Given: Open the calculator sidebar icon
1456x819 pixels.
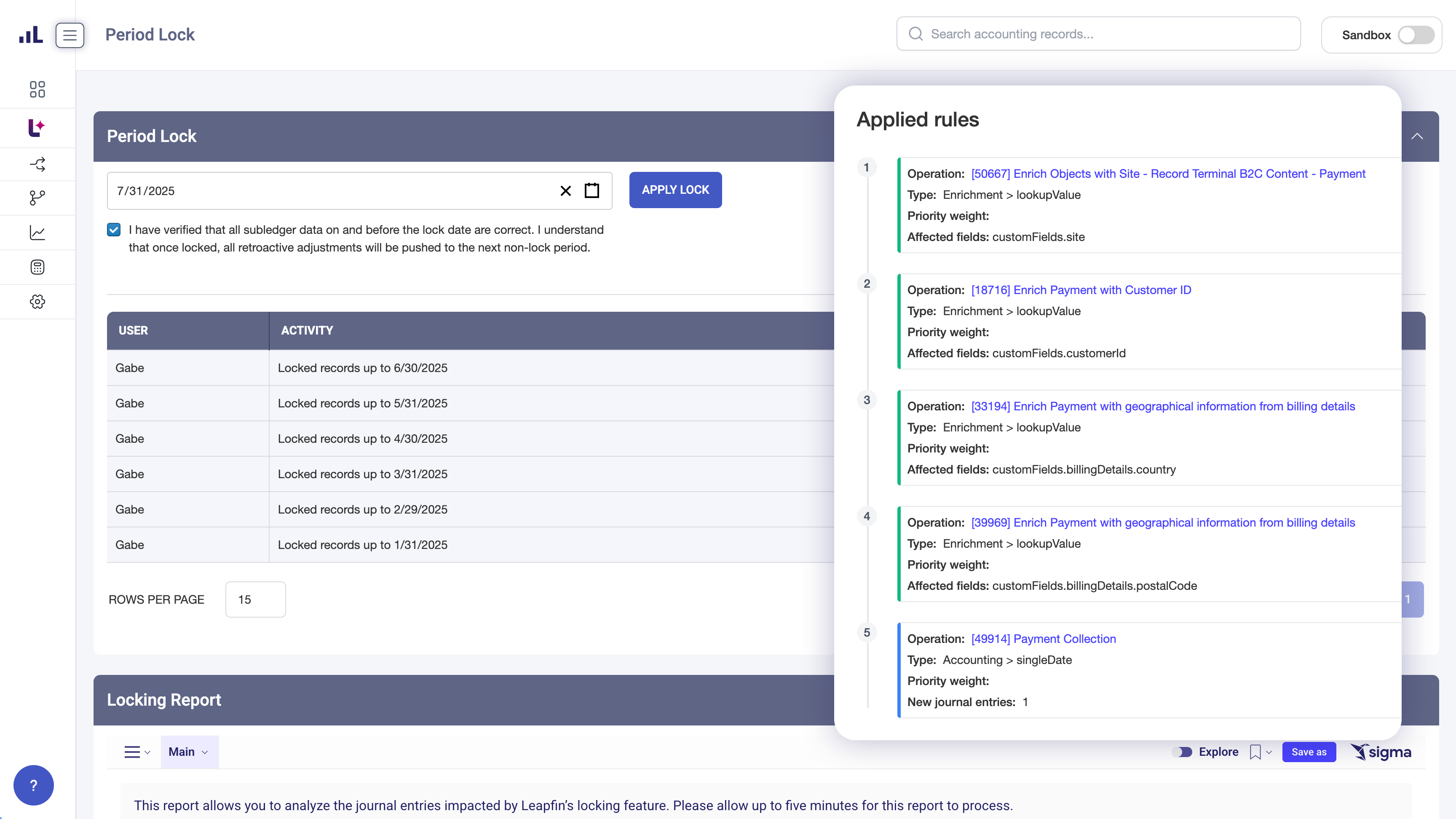Looking at the screenshot, I should pos(37,268).
